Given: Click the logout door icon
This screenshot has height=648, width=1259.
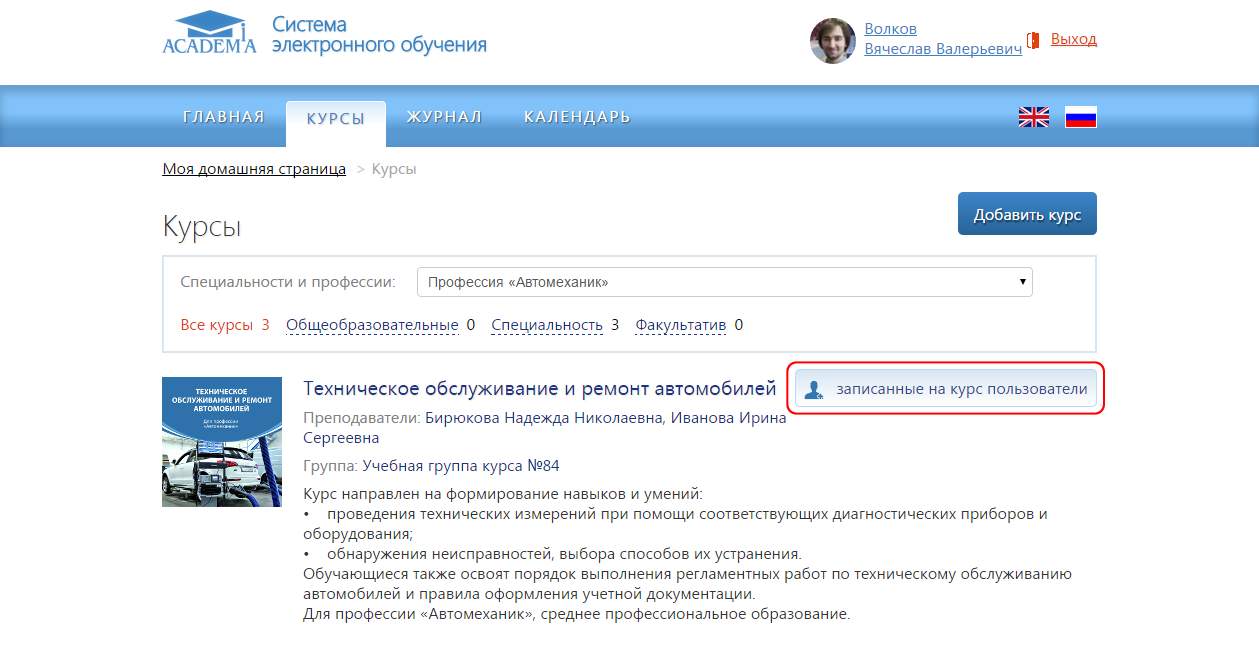Looking at the screenshot, I should click(x=1034, y=40).
